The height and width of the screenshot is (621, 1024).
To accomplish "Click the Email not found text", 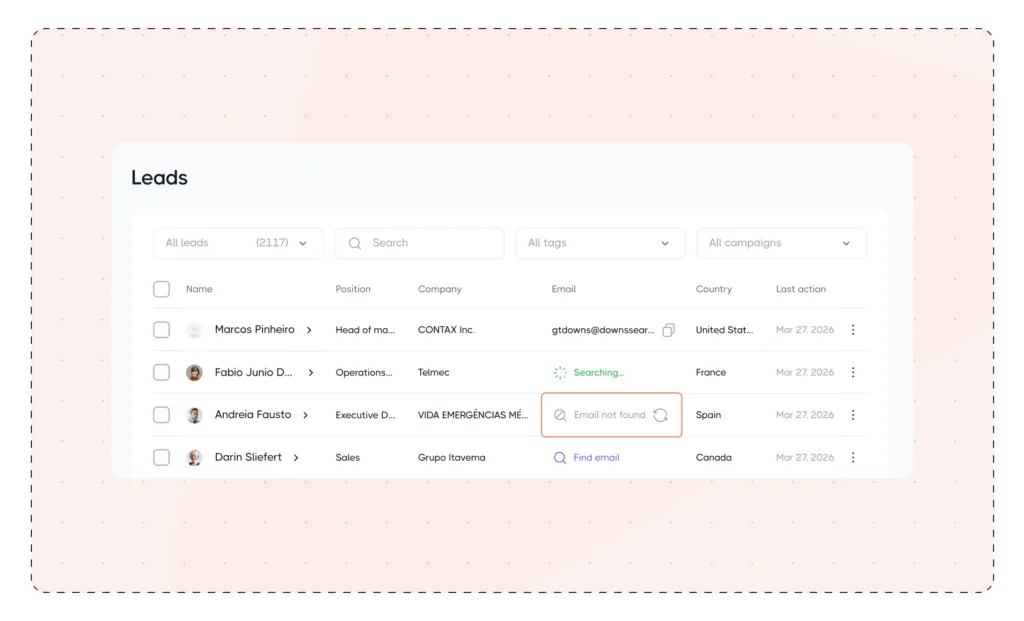I will [609, 415].
